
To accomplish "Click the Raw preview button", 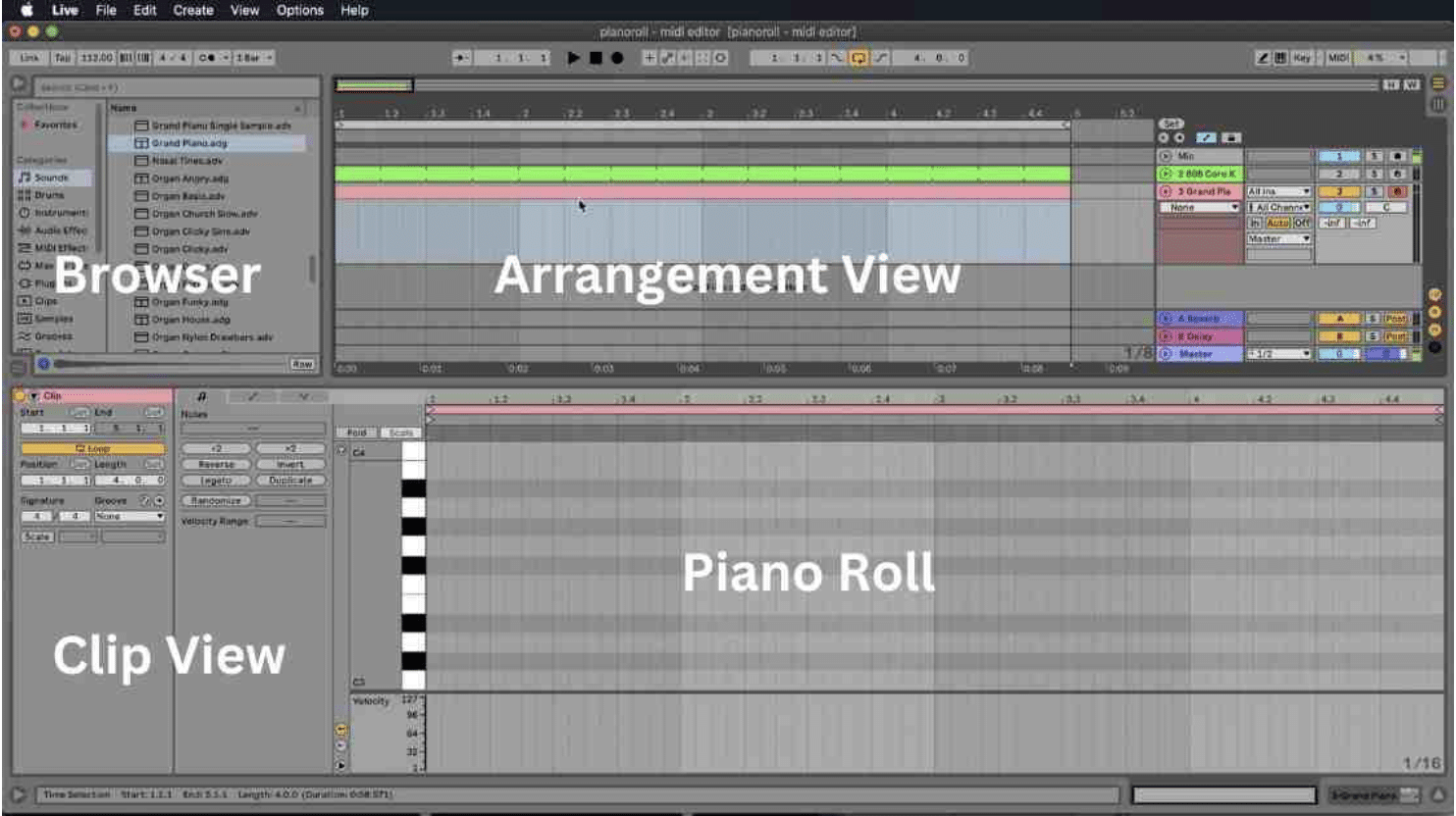I will click(302, 364).
